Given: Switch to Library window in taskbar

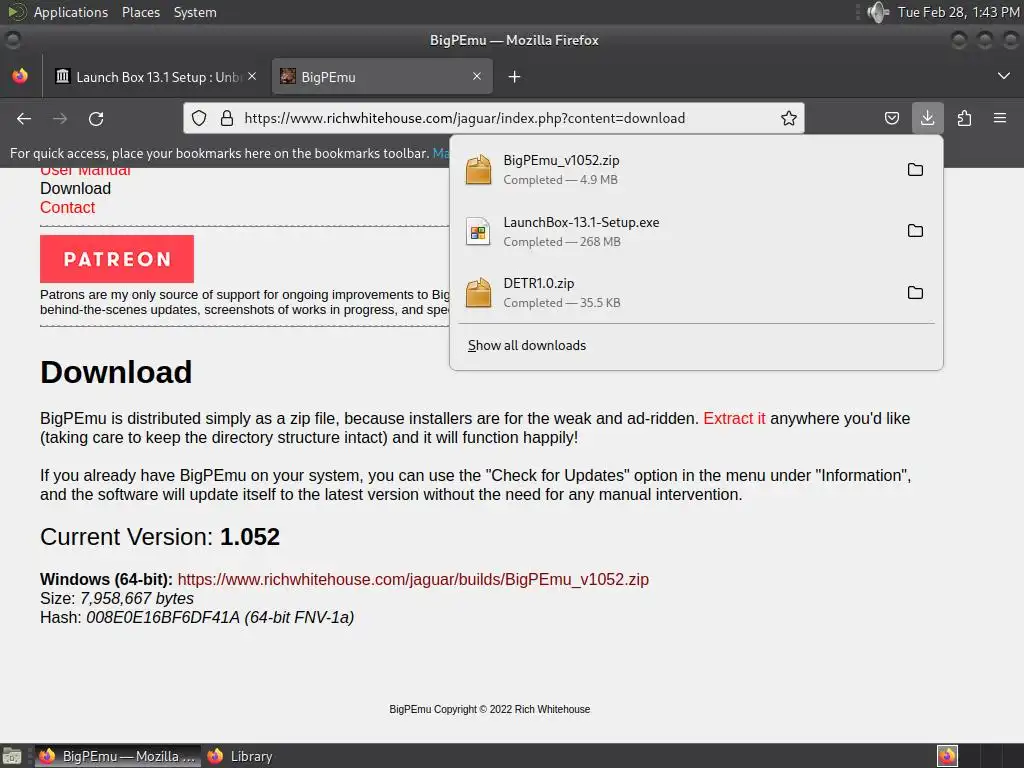Looking at the screenshot, I should point(240,756).
